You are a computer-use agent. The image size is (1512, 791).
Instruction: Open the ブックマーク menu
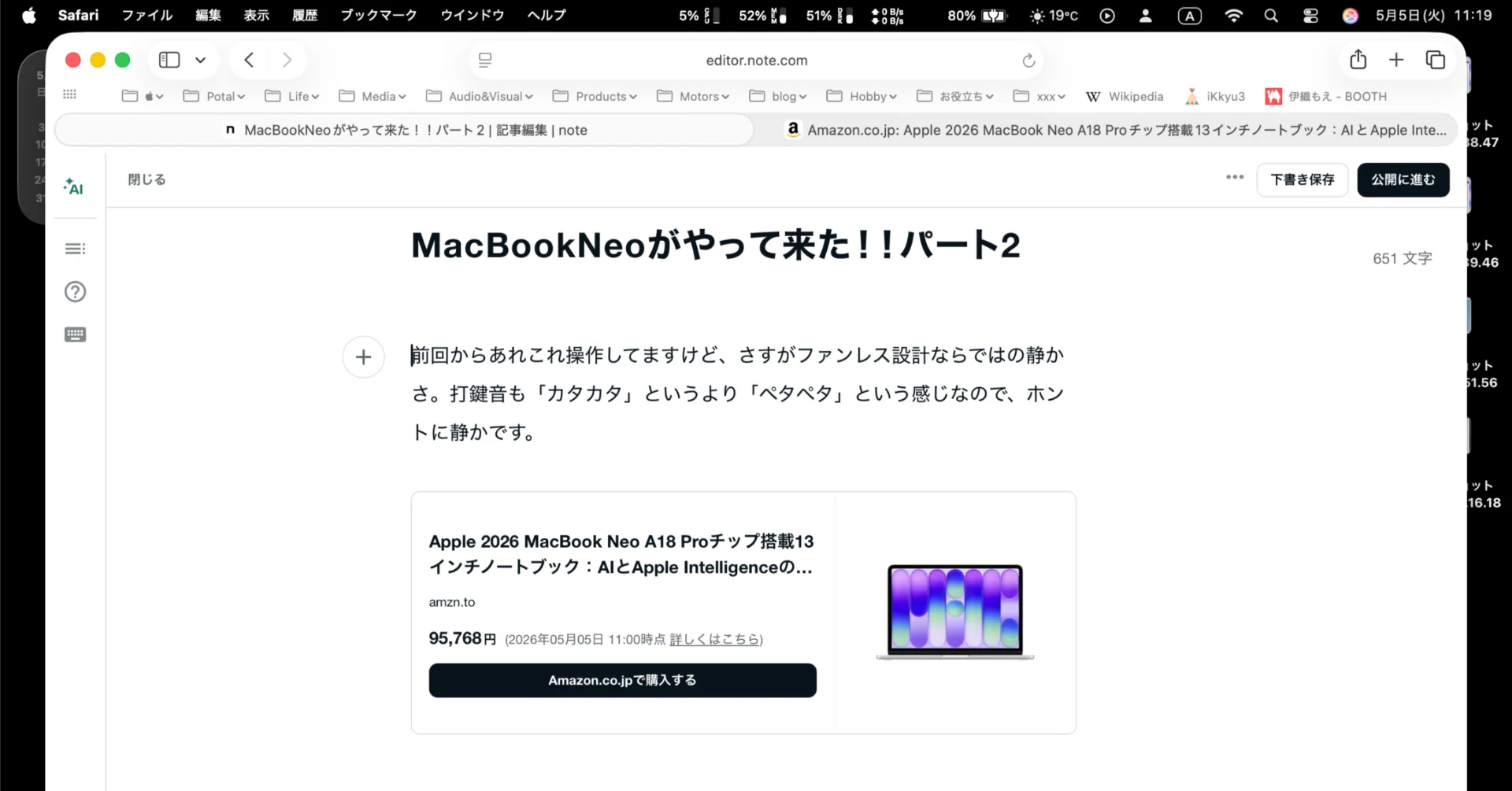pyautogui.click(x=379, y=15)
